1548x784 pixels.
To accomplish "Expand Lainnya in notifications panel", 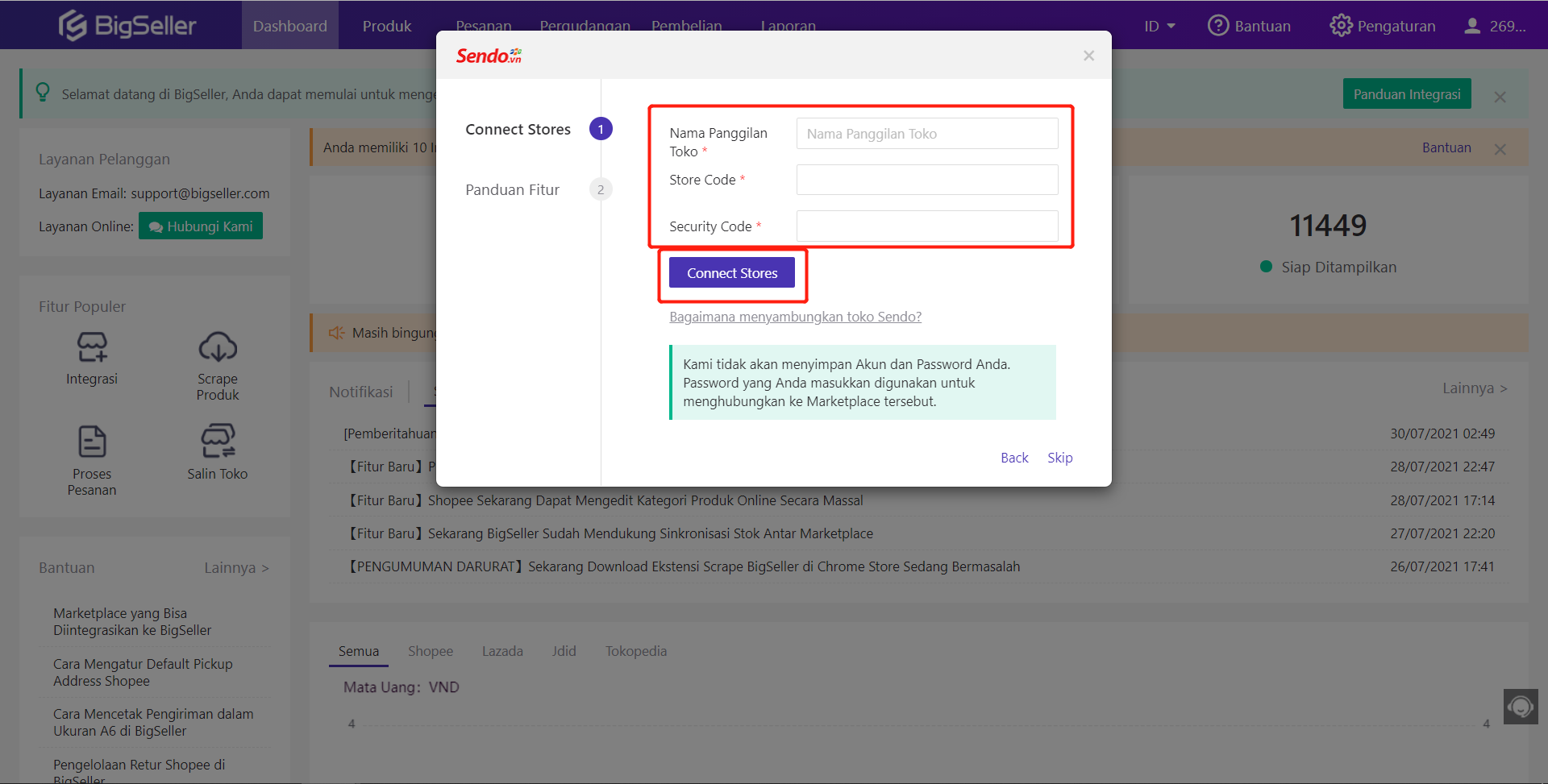I will coord(1475,388).
